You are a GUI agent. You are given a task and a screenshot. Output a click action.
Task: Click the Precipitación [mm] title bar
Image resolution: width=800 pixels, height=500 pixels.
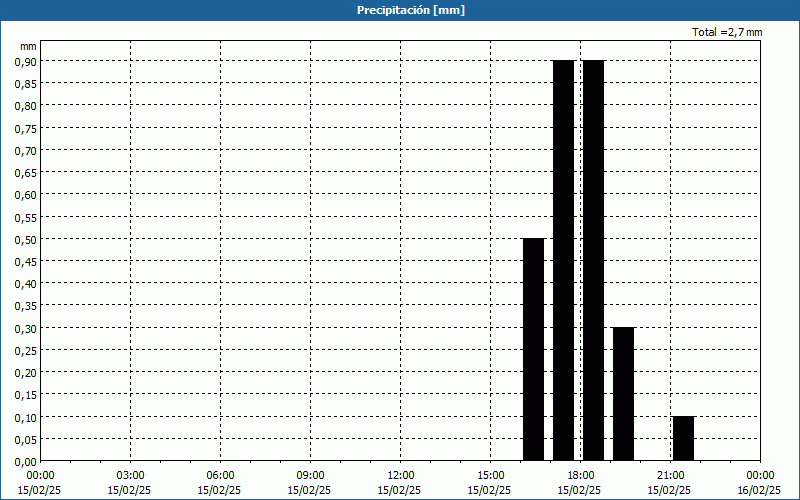coord(400,10)
